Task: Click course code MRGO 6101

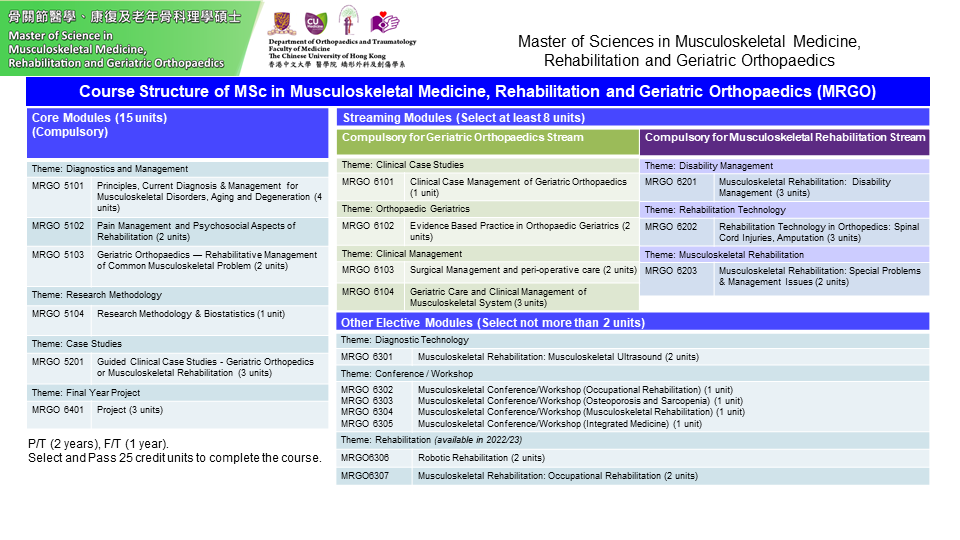Action: 367,182
